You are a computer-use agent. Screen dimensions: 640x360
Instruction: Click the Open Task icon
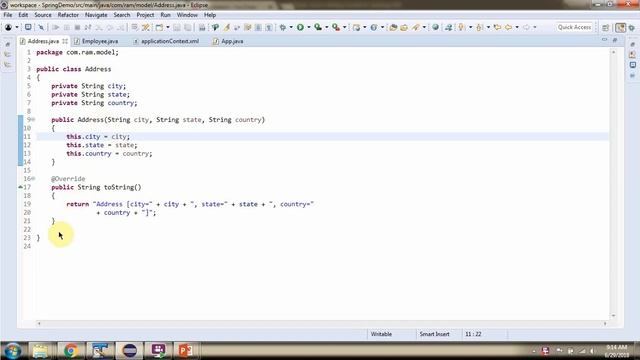click(404, 27)
